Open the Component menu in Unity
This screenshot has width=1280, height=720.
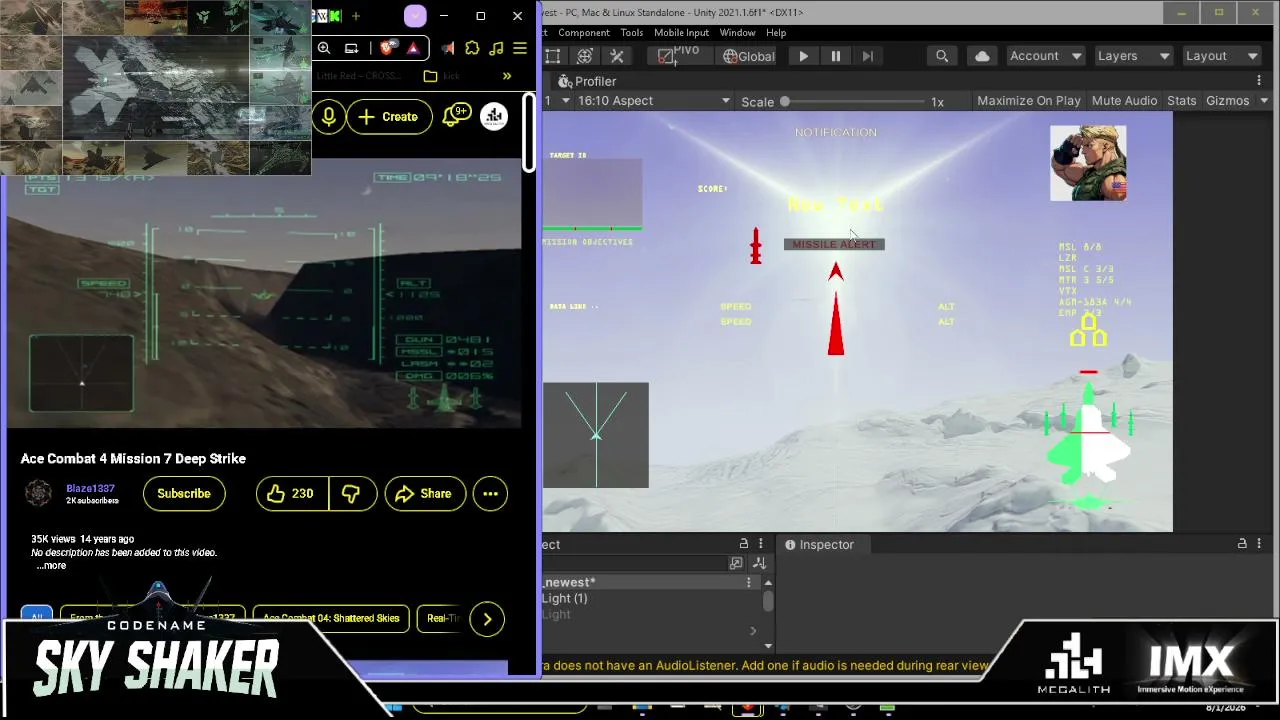click(584, 32)
